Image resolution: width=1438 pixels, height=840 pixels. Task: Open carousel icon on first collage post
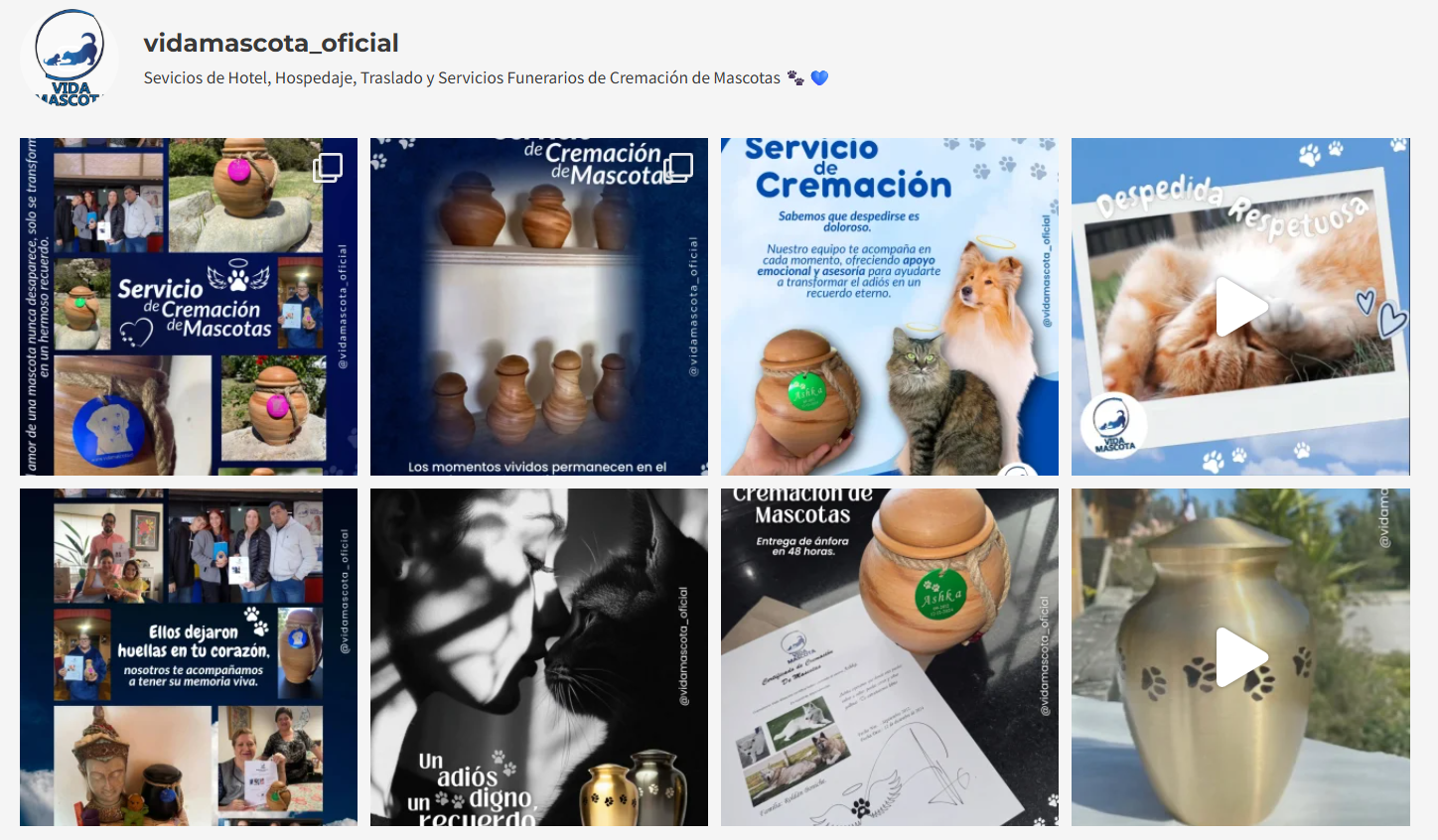pyautogui.click(x=328, y=167)
